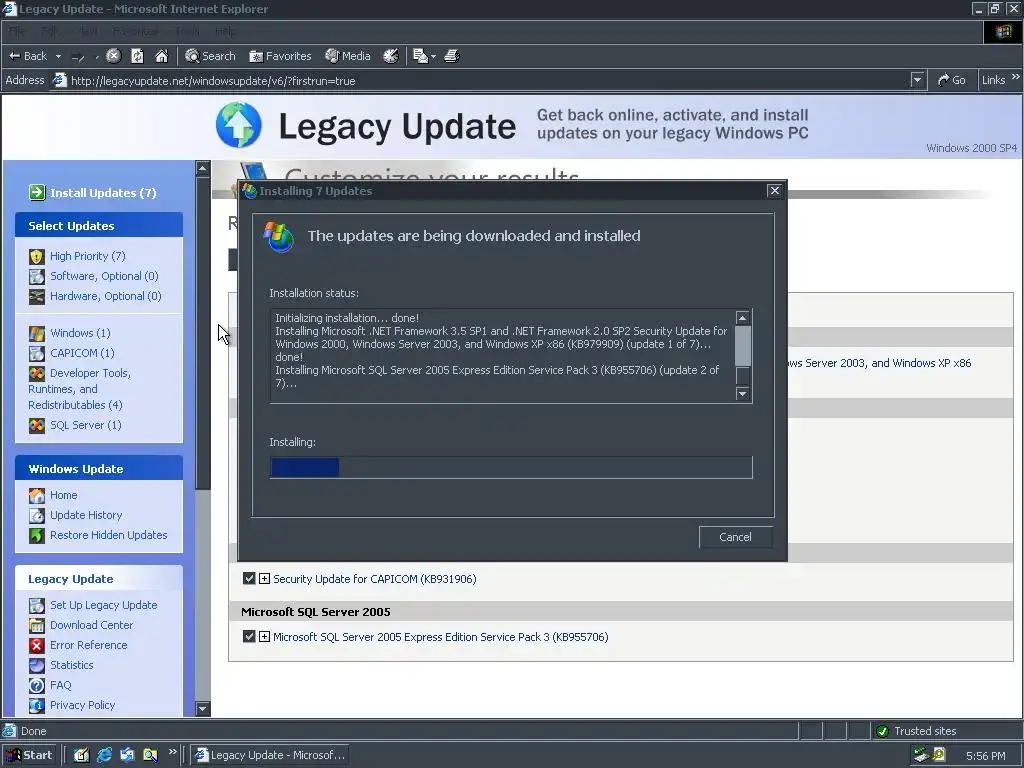The width and height of the screenshot is (1024, 768).
Task: Click the installation progress bar
Action: (x=511, y=468)
